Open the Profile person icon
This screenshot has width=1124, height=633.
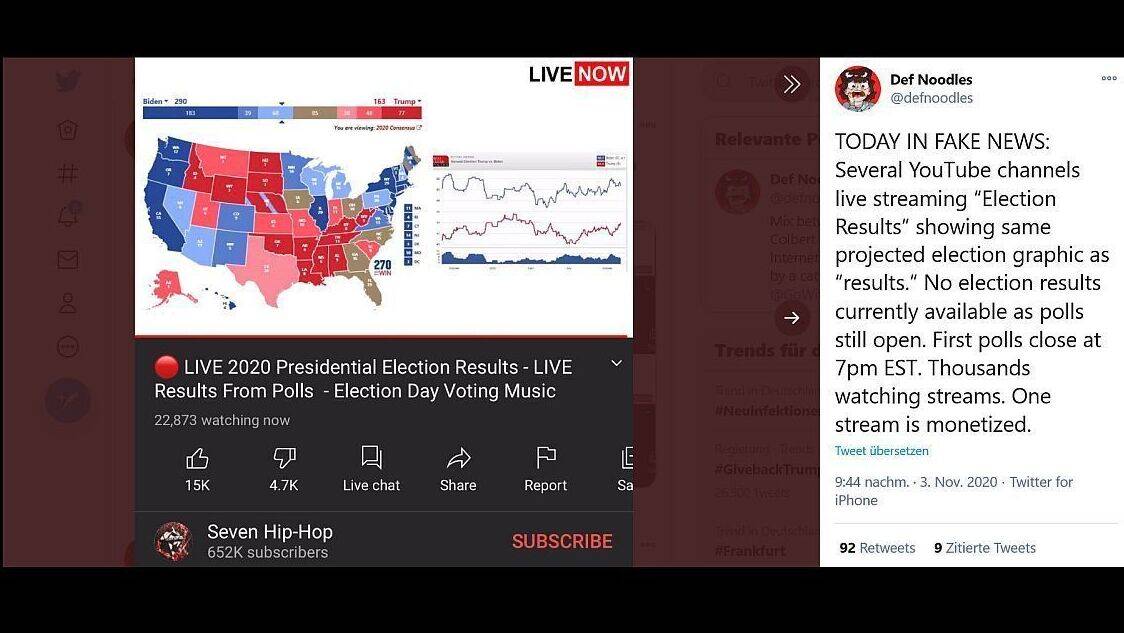(68, 303)
